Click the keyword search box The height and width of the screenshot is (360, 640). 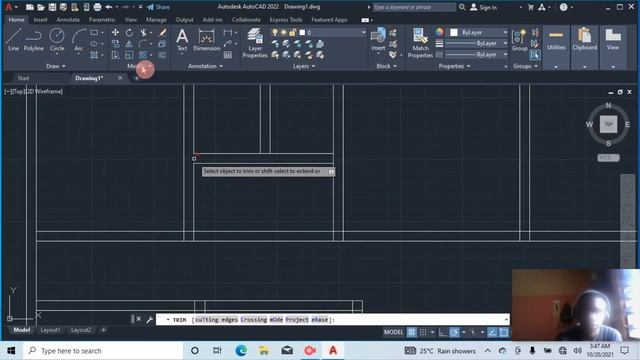(x=414, y=7)
